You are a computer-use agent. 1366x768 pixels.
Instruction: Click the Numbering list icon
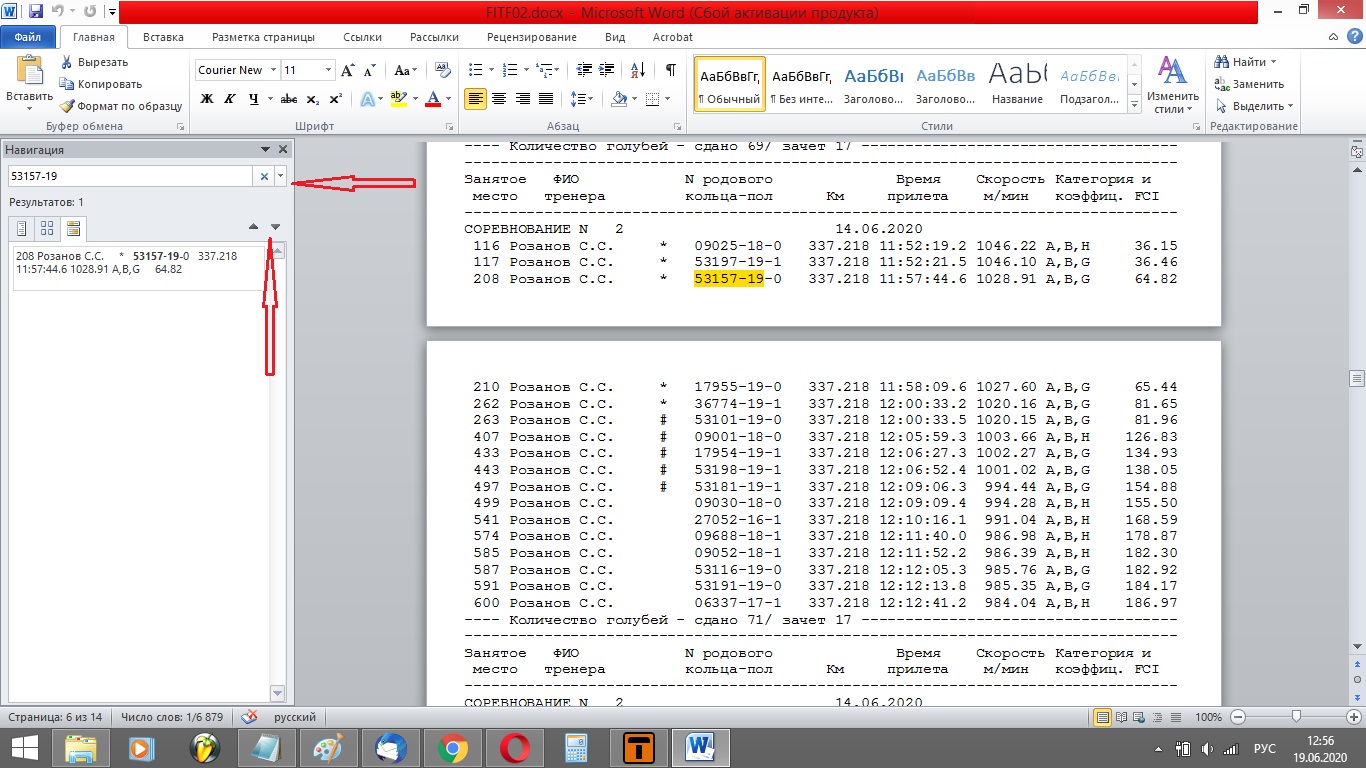(x=509, y=70)
